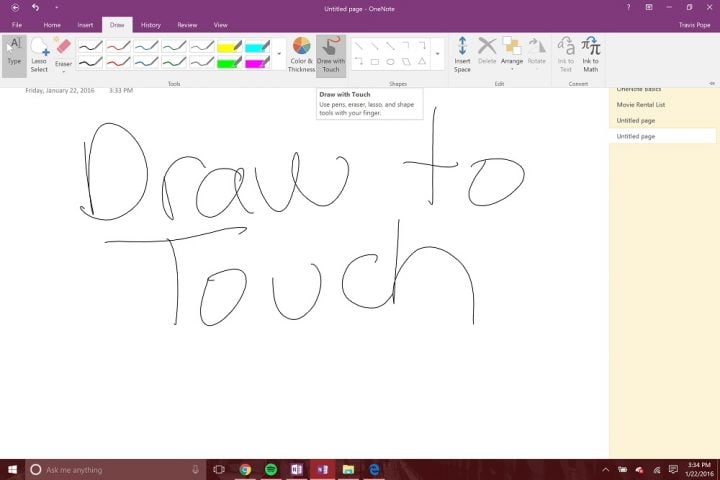
Task: Open Task View on the taskbar
Action: pyautogui.click(x=219, y=469)
